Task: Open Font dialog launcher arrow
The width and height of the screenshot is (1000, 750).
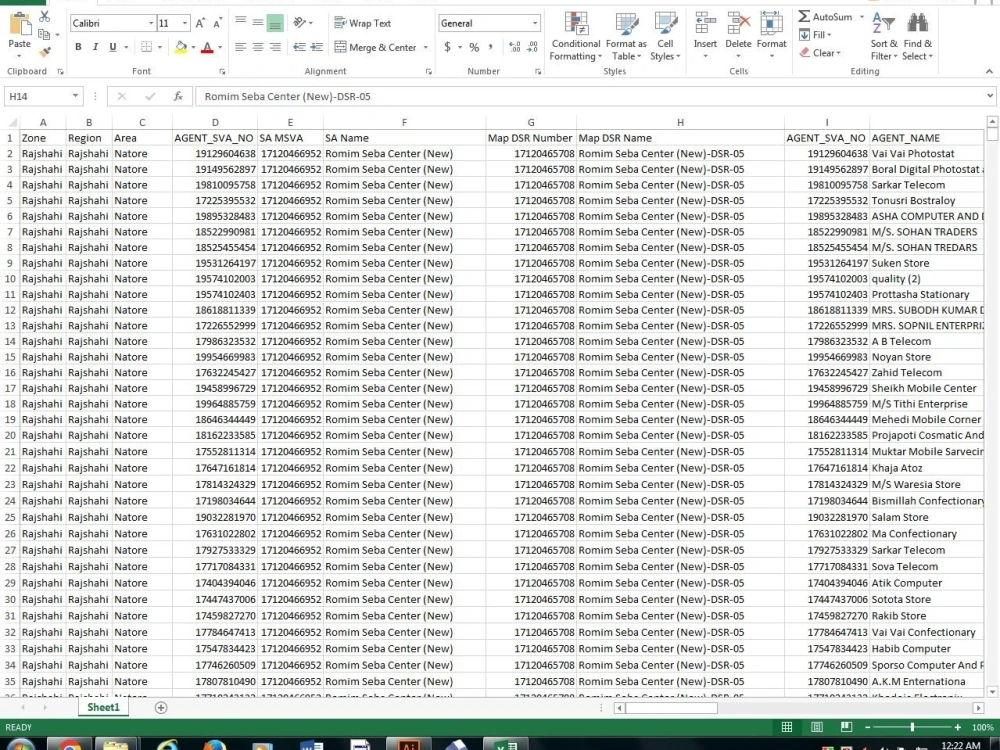Action: pos(222,72)
